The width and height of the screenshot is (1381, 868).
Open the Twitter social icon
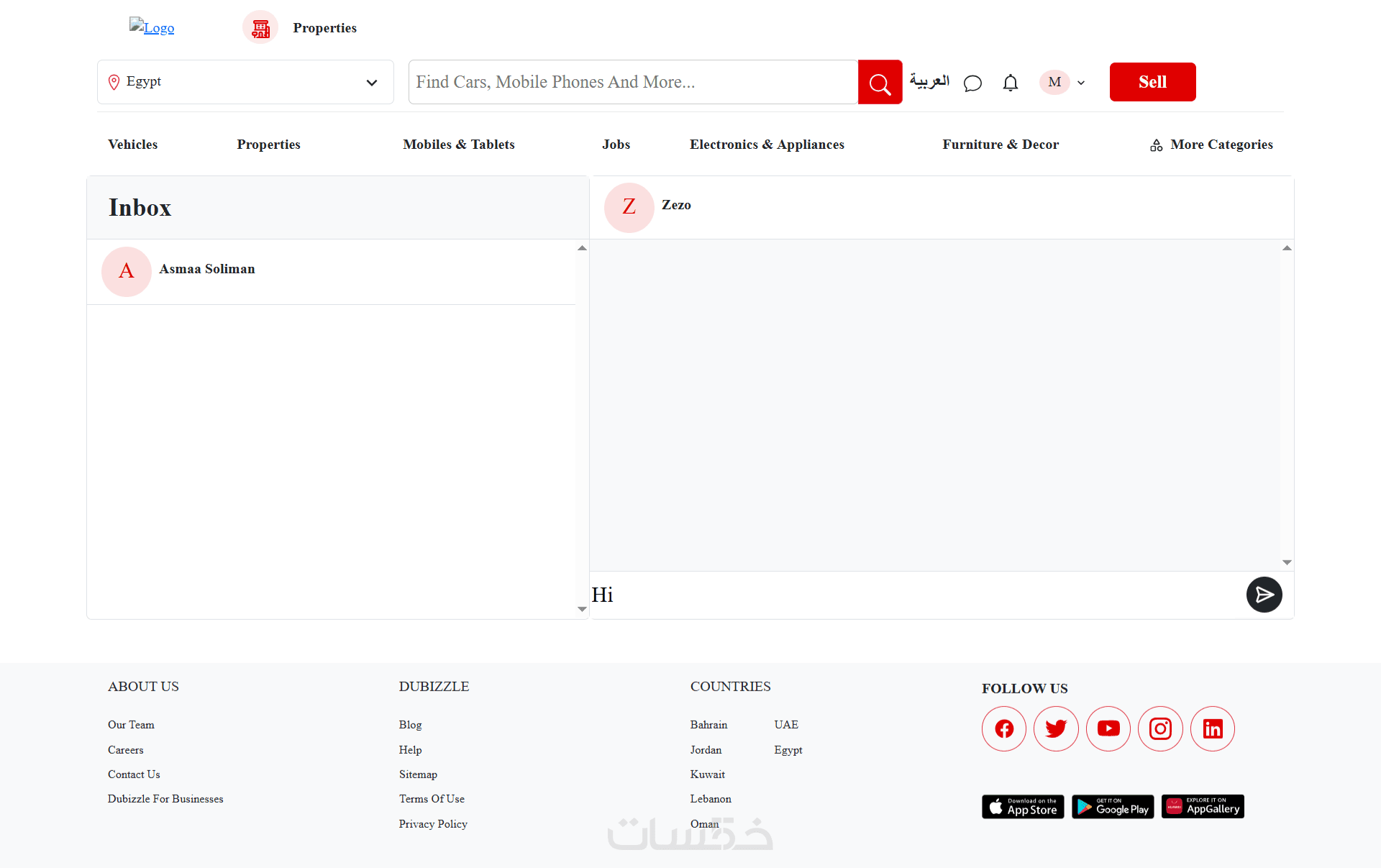pos(1055,728)
